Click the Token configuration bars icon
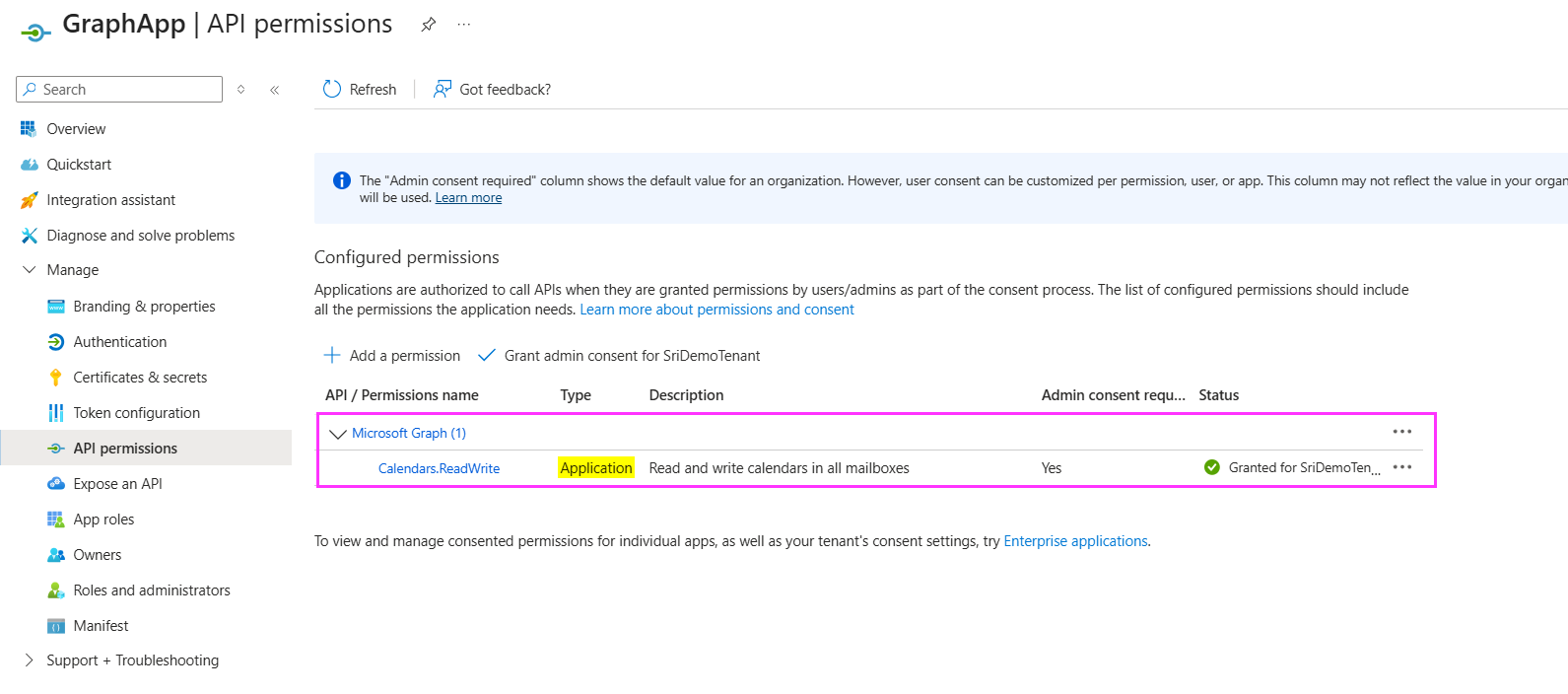This screenshot has height=694, width=1568. [x=56, y=413]
